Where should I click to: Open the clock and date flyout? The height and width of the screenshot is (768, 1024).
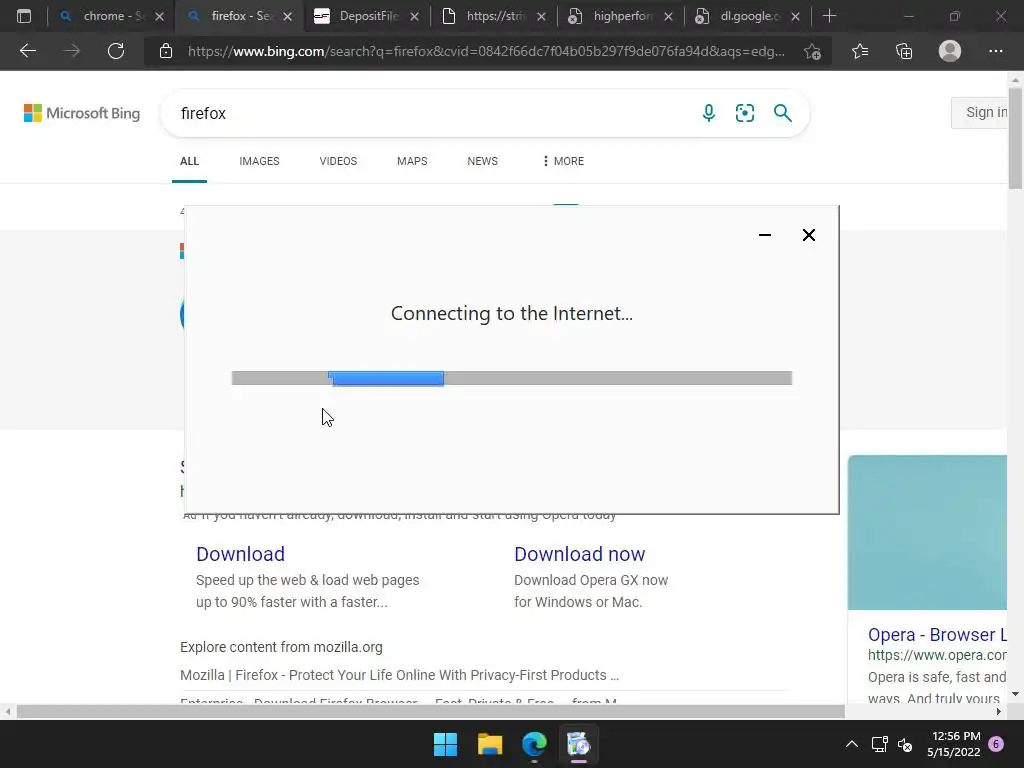click(x=953, y=744)
